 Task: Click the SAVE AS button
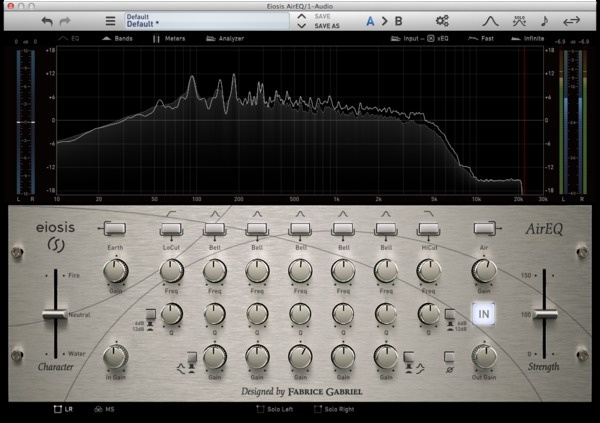[328, 26]
